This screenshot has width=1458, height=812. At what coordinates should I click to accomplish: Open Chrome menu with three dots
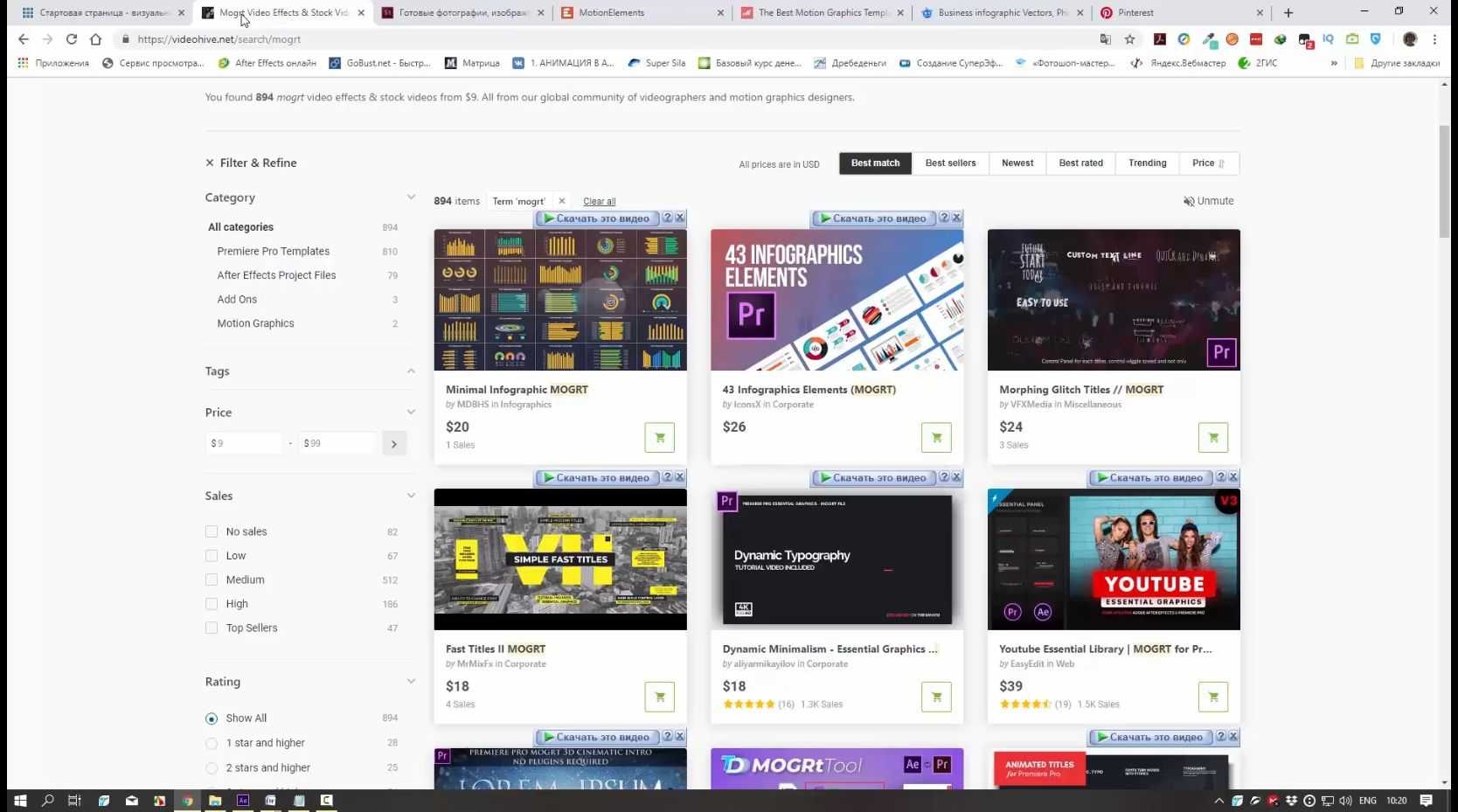click(x=1434, y=39)
